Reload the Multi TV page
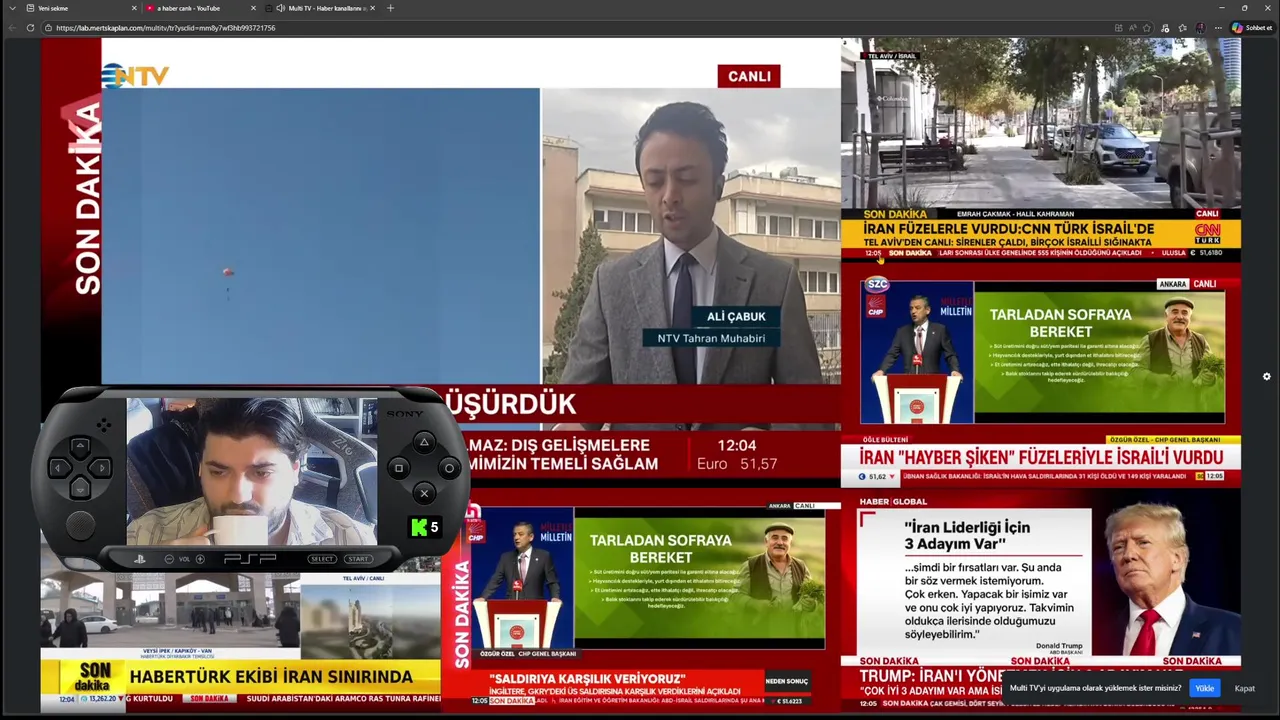Screen dimensions: 1280x720 [x=30, y=28]
